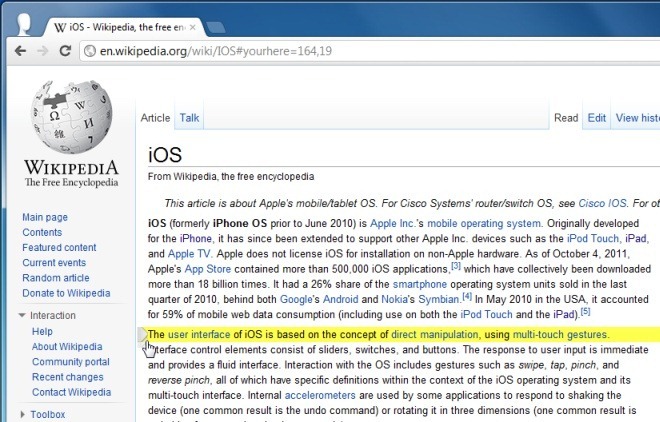Viewport: 660px width, 422px height.
Task: Follow the smartphone link
Action: click(420, 284)
